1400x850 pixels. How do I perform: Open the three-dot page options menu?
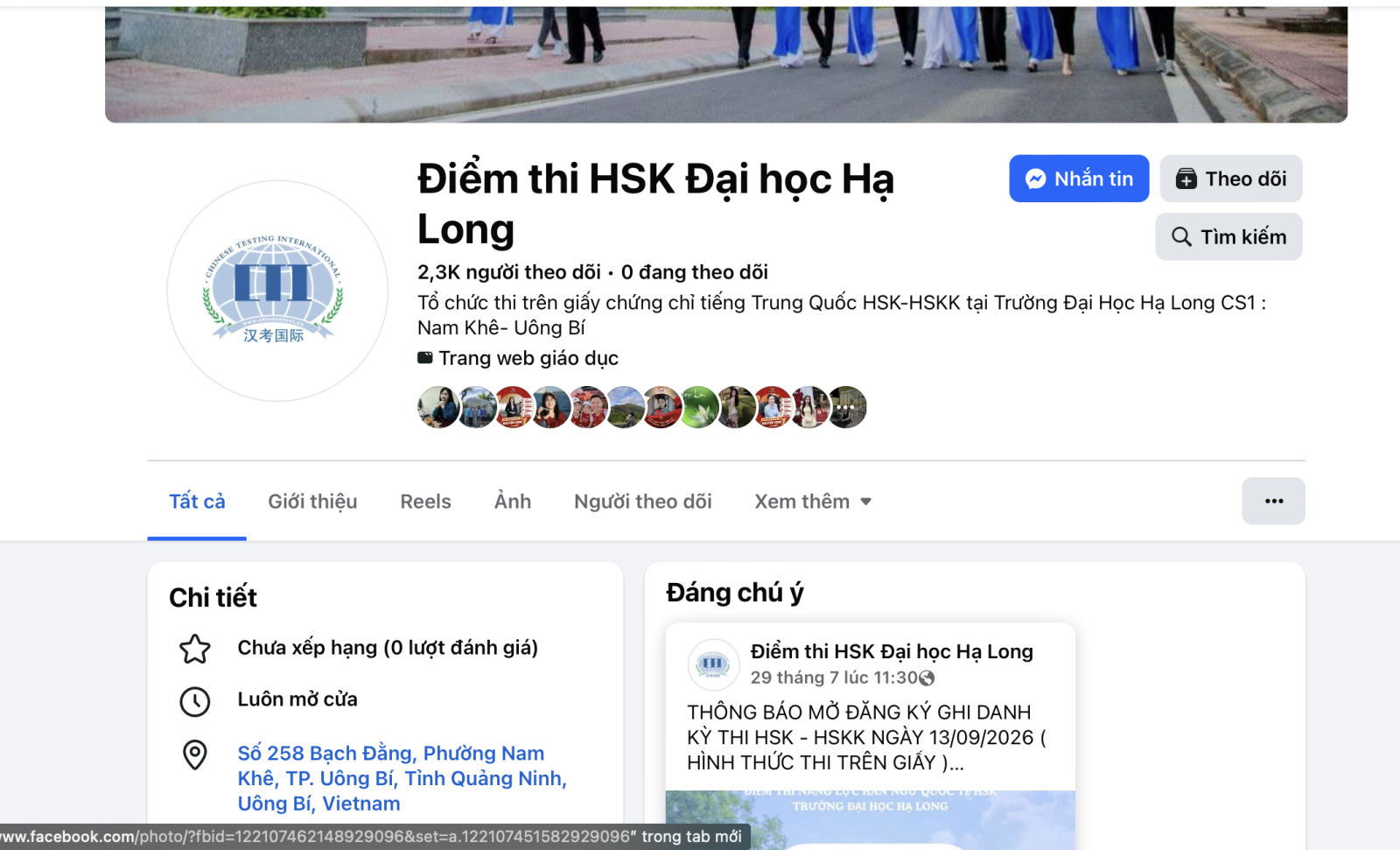coord(1273,501)
